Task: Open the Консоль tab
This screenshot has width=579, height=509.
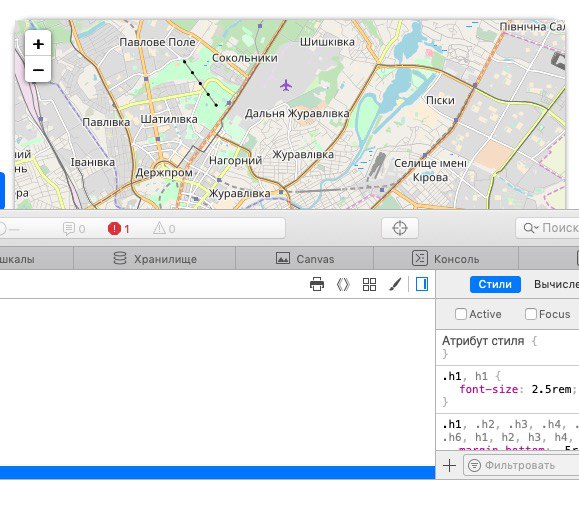Action: click(x=446, y=259)
